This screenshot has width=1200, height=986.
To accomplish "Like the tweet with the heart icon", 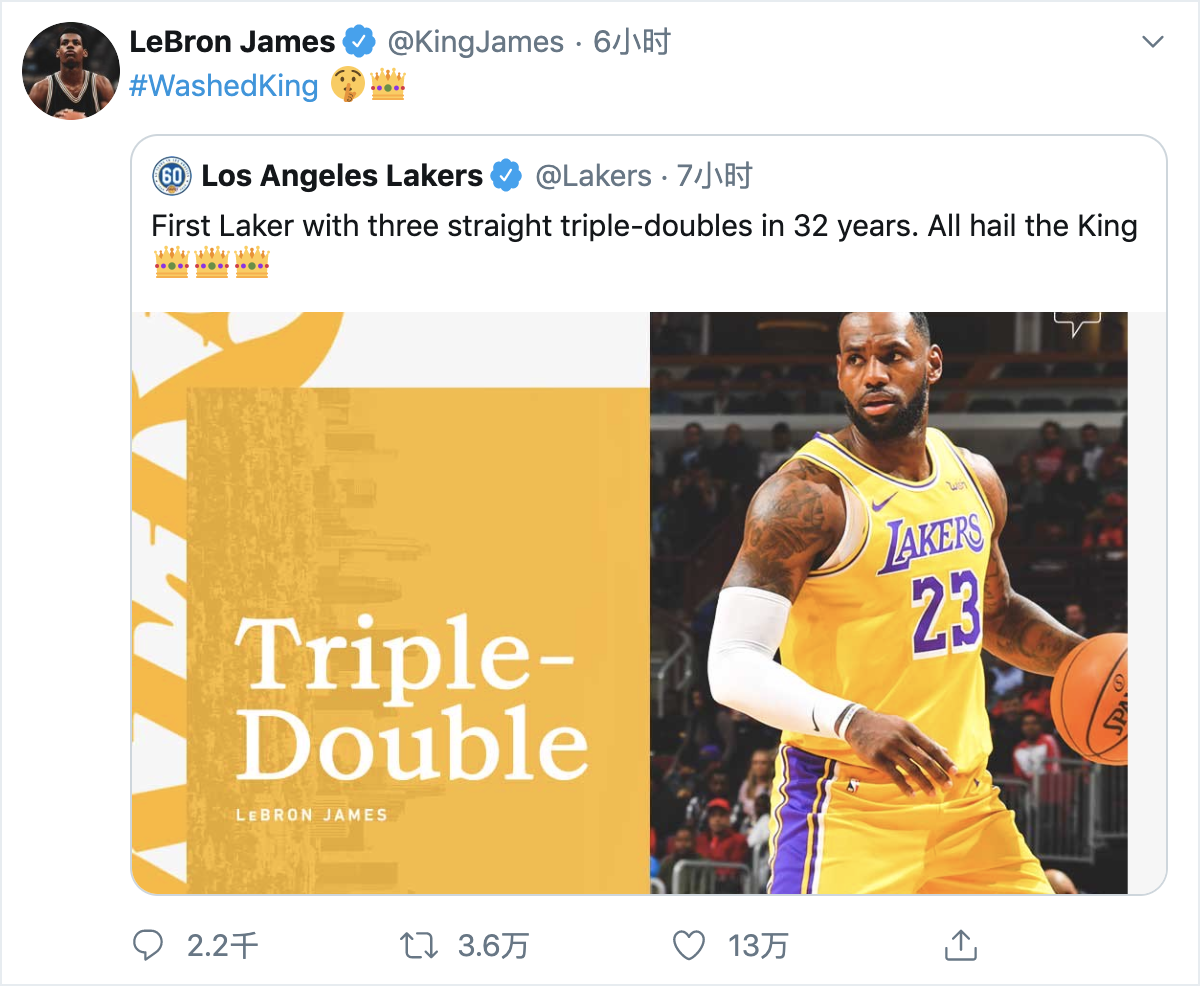I will (x=688, y=945).
